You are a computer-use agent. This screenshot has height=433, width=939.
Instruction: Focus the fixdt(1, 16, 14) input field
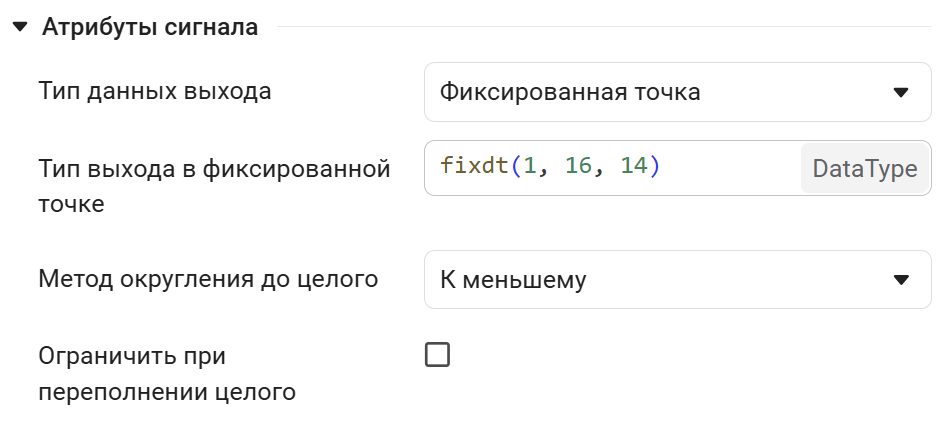[x=720, y=168]
